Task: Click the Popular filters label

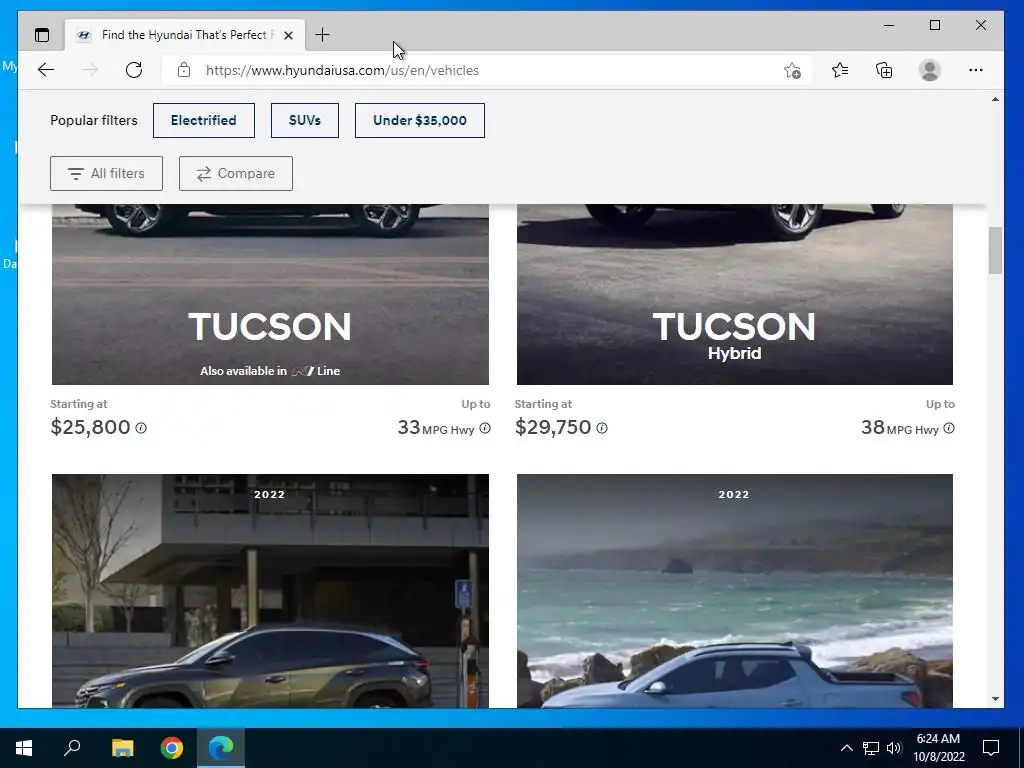Action: click(x=94, y=120)
